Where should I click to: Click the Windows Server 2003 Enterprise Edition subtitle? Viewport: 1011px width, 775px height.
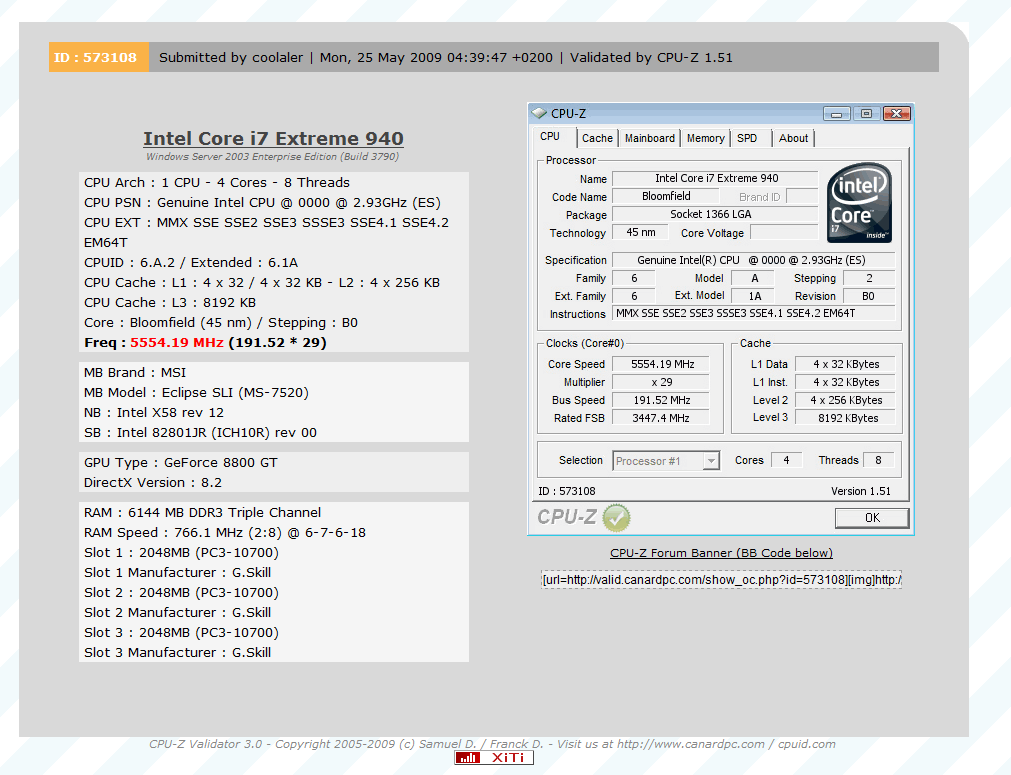(x=272, y=157)
